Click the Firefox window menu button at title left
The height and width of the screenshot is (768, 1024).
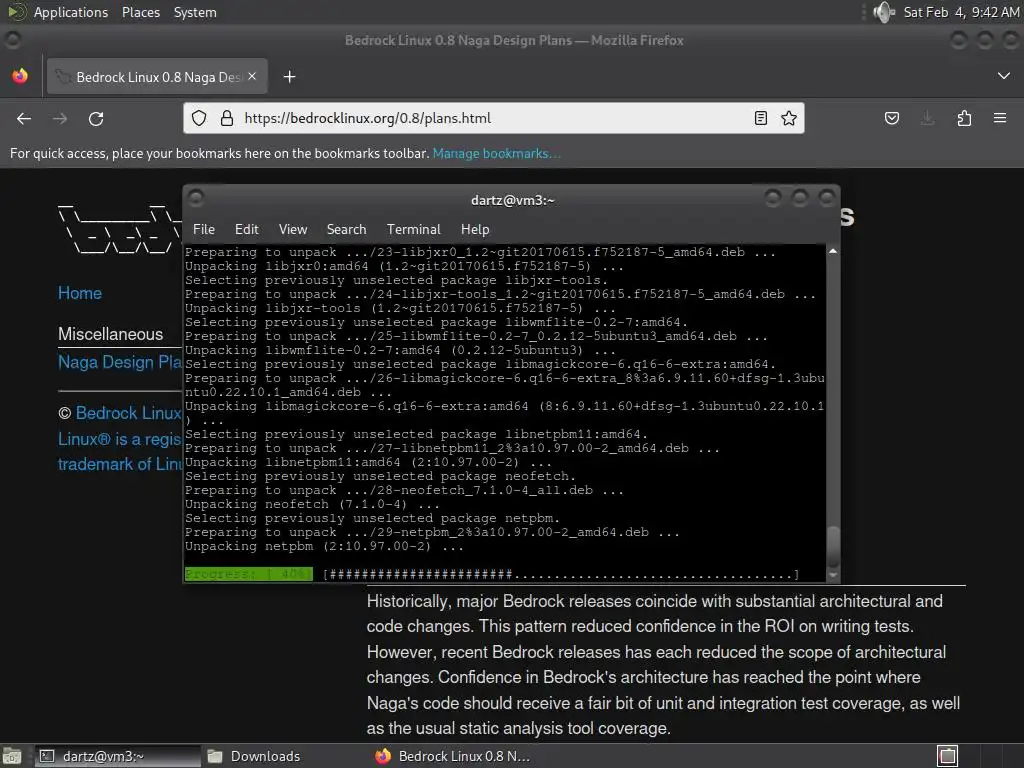pos(12,40)
